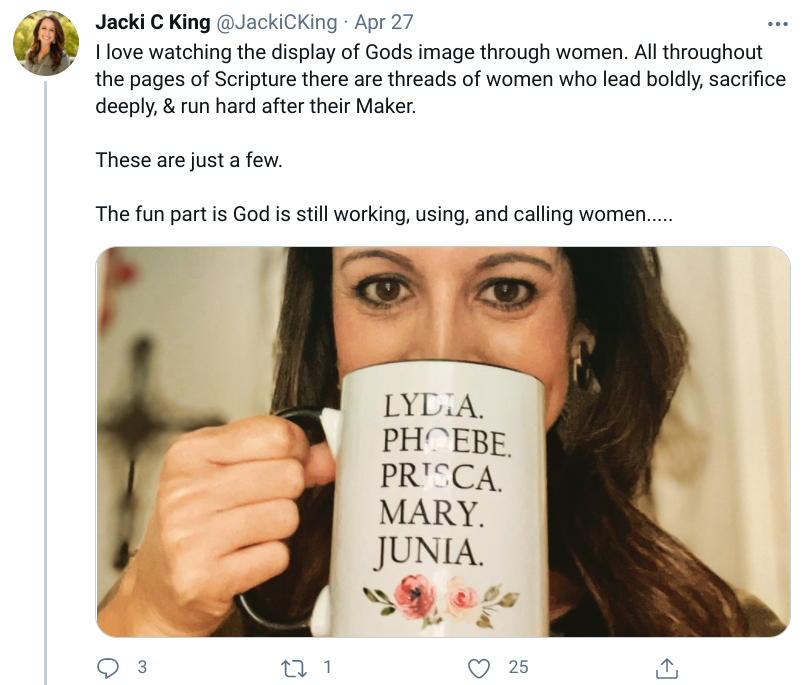Open the Apr 27 timestamp link
The width and height of the screenshot is (806, 685).
(x=382, y=23)
